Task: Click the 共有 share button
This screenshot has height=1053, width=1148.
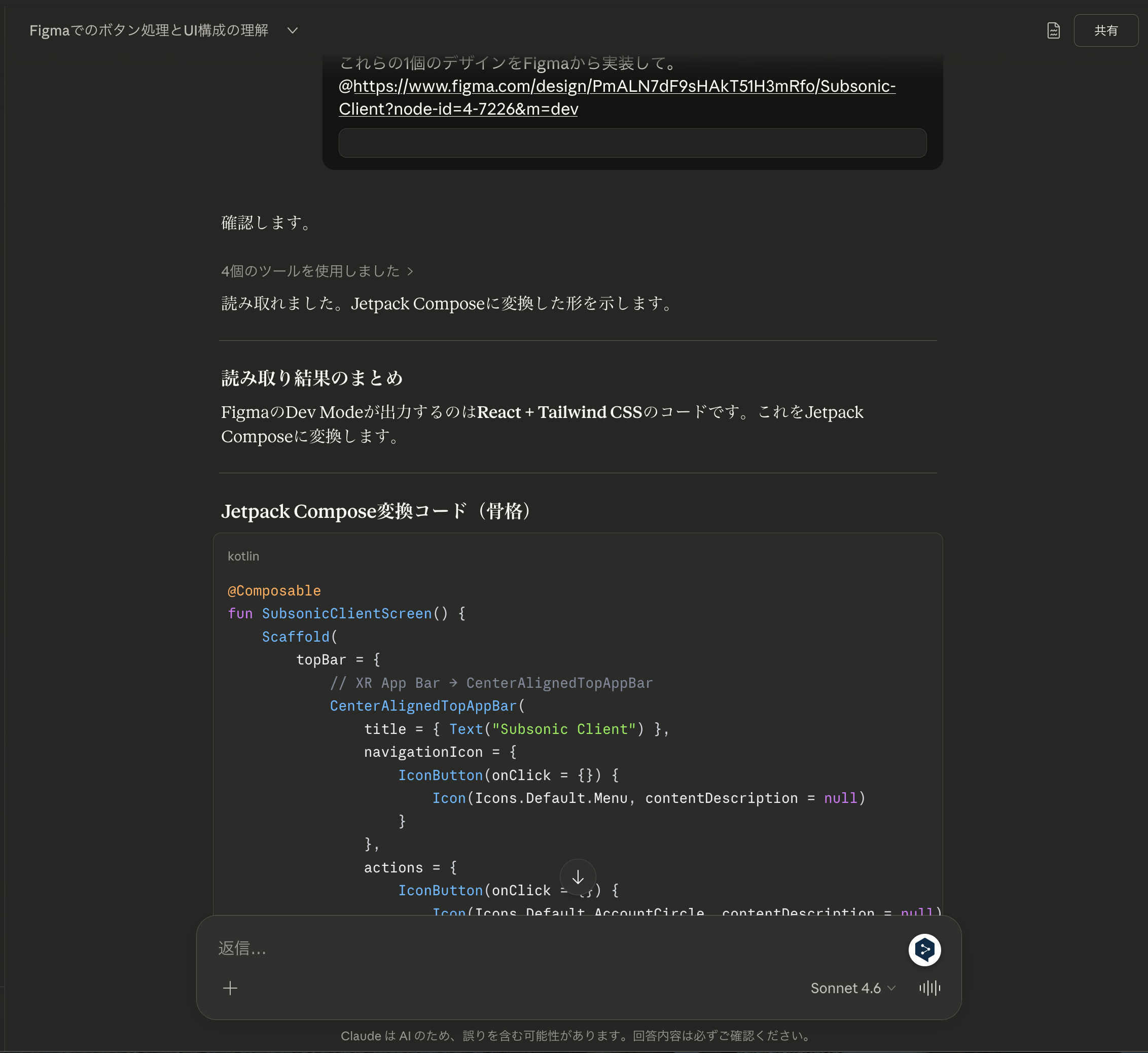Action: tap(1105, 31)
